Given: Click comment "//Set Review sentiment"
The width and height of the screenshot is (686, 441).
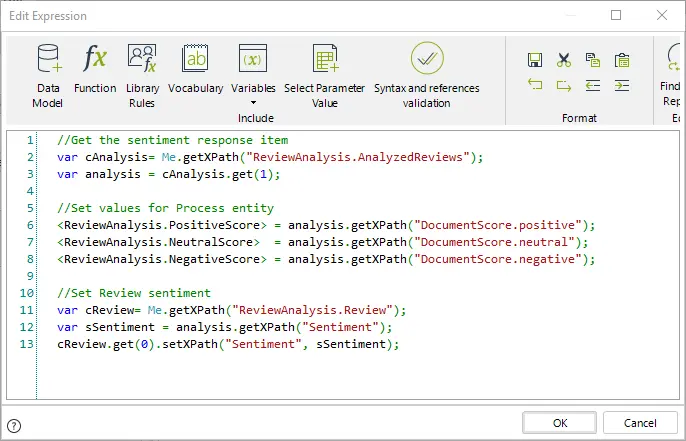Looking at the screenshot, I should click(134, 293).
